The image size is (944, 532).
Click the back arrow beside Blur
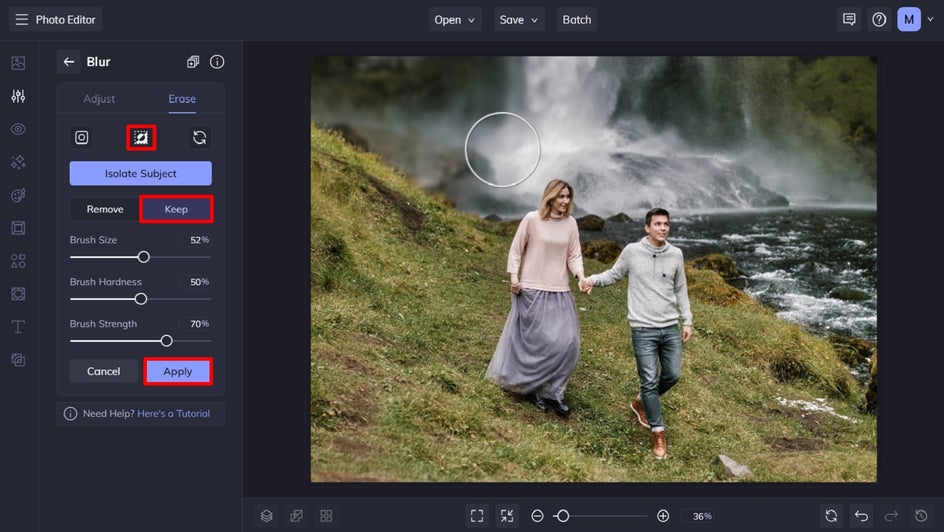coord(69,62)
